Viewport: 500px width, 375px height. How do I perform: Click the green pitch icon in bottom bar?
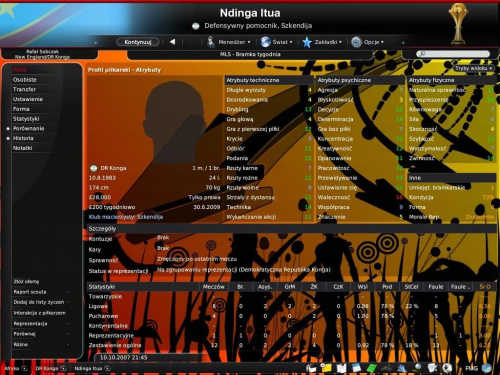(x=371, y=368)
